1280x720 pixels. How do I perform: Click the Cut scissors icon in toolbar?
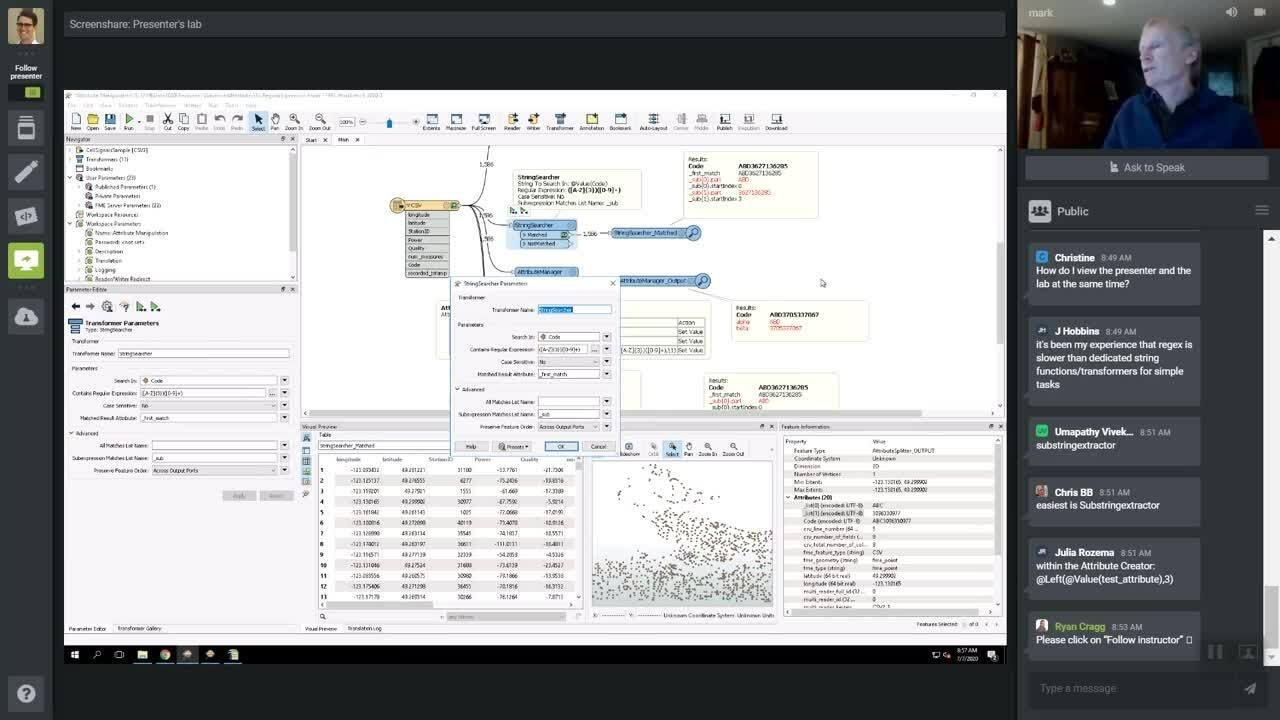(x=167, y=120)
